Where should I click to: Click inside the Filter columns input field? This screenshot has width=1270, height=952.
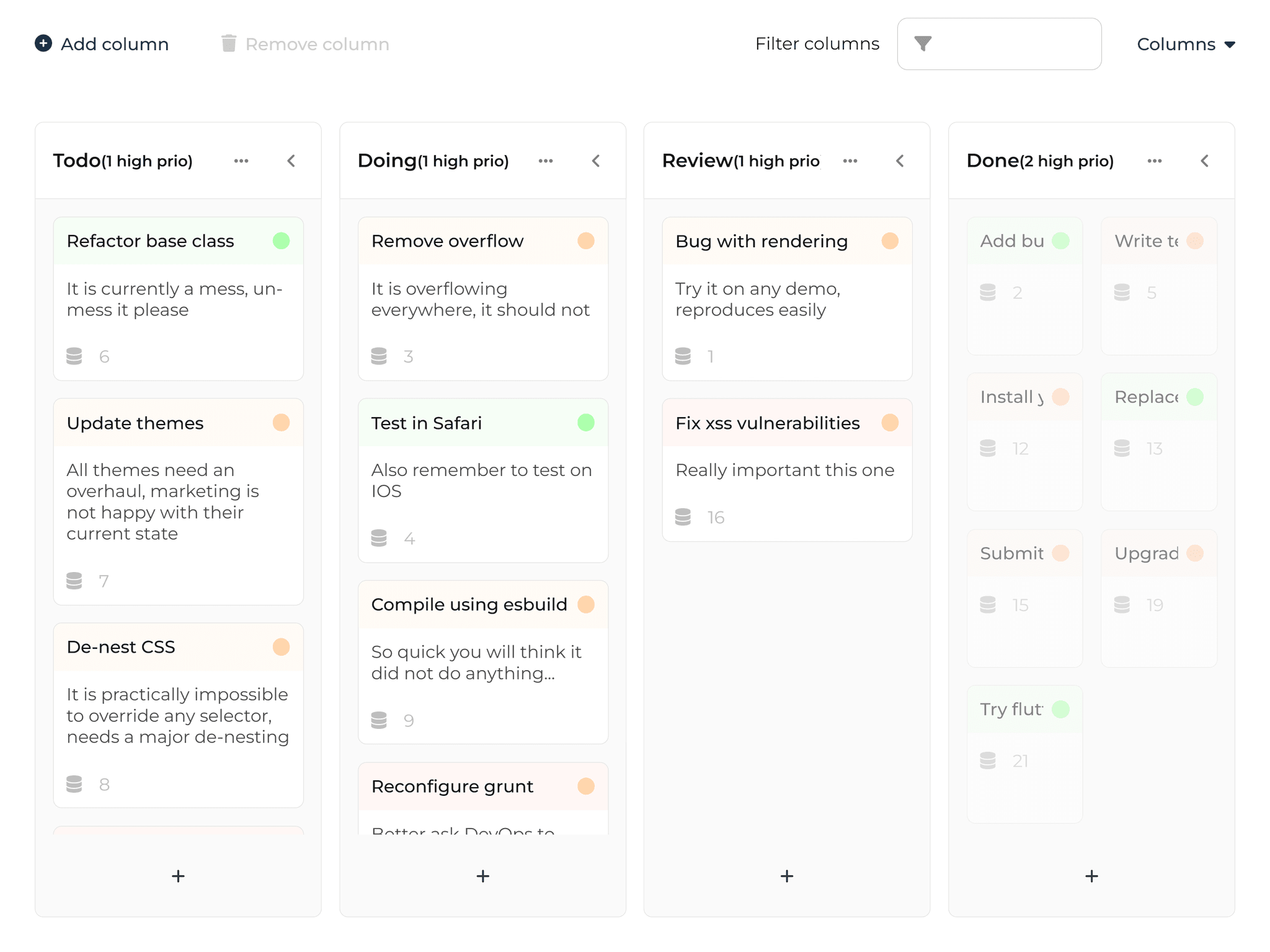tap(1017, 43)
